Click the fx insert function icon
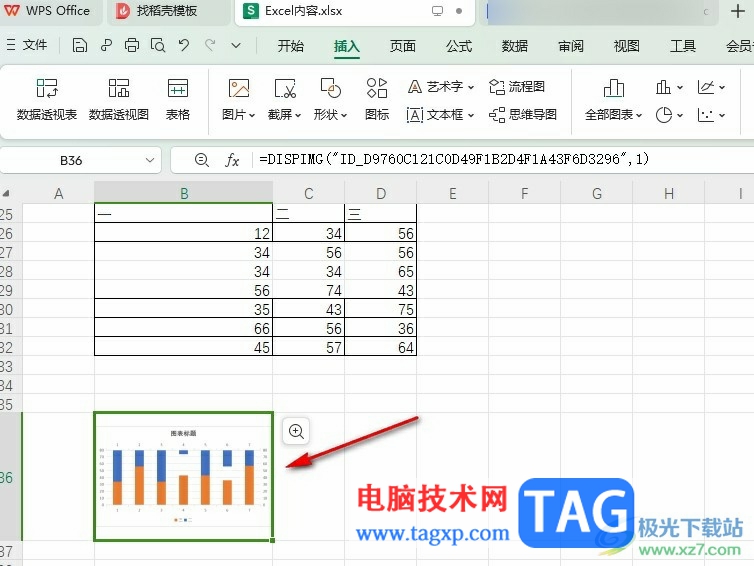The image size is (754, 566). tap(232, 160)
